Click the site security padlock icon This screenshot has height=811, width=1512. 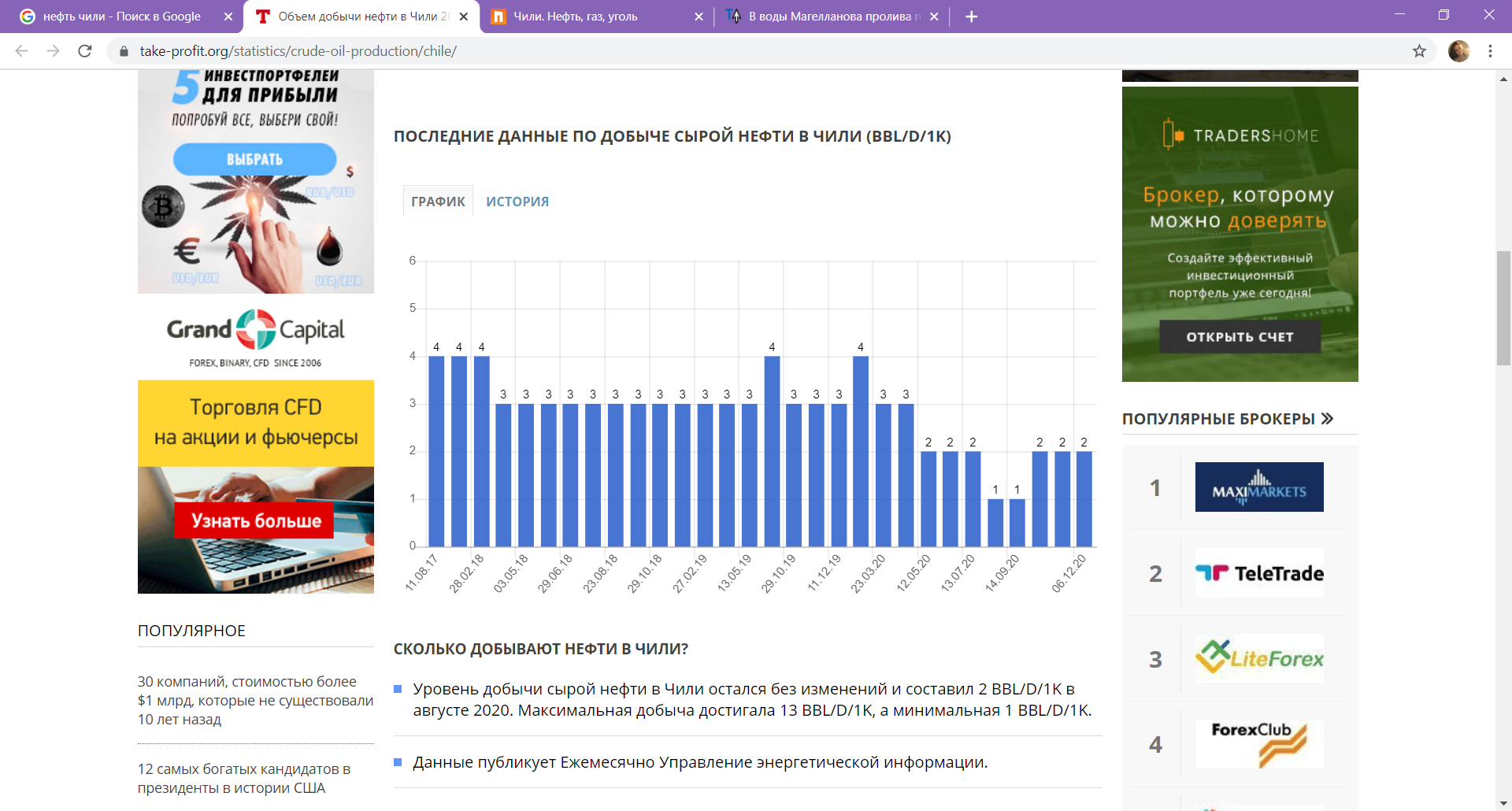coord(124,51)
